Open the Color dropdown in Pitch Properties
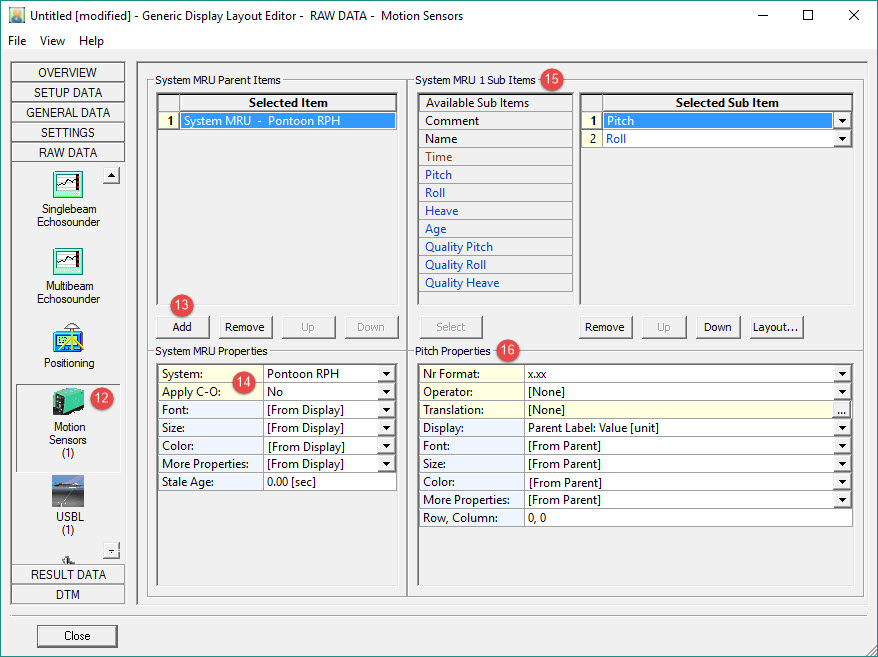The image size is (878, 657). pyautogui.click(x=843, y=482)
